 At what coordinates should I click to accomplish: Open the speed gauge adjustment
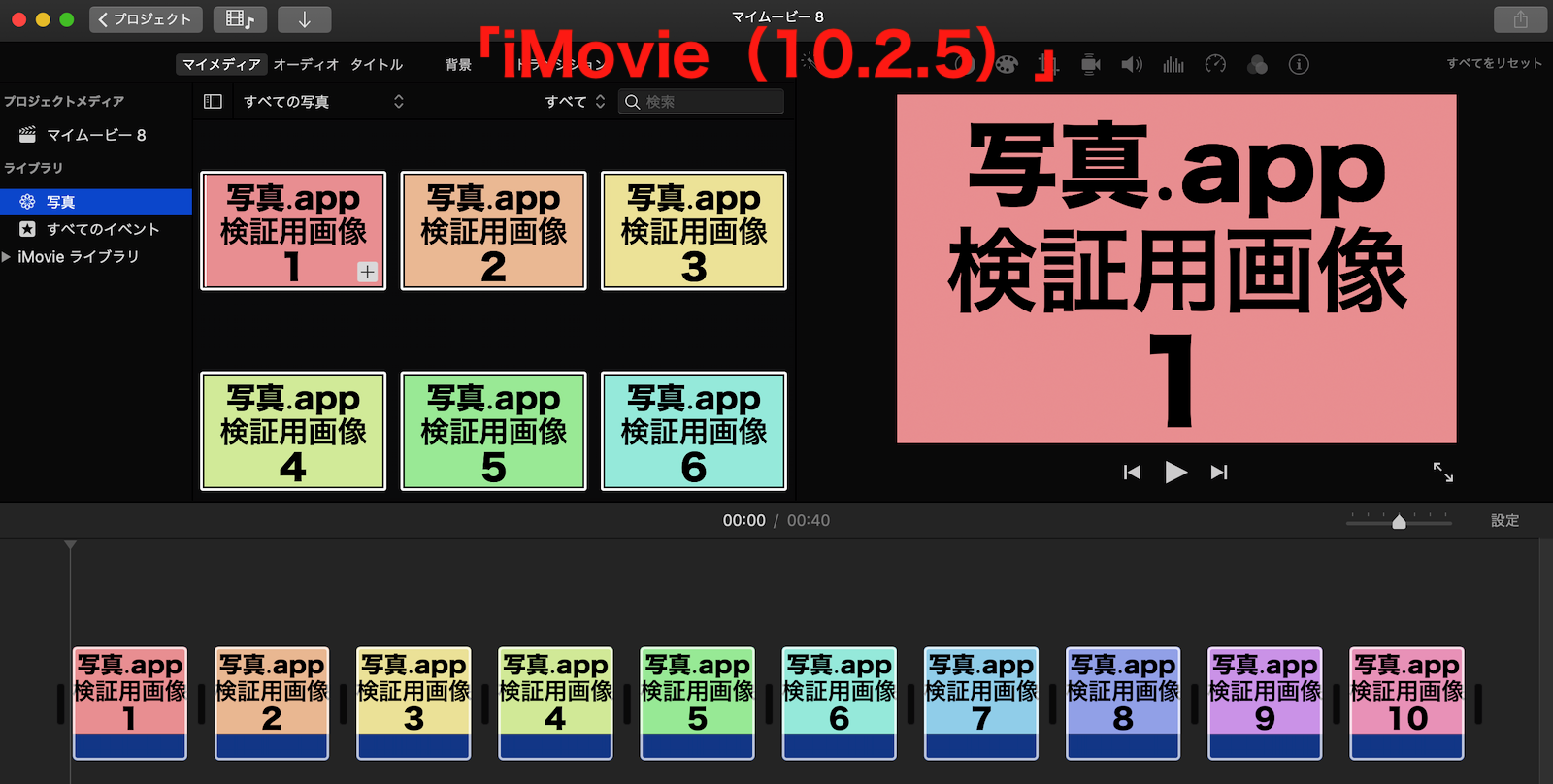(1215, 64)
